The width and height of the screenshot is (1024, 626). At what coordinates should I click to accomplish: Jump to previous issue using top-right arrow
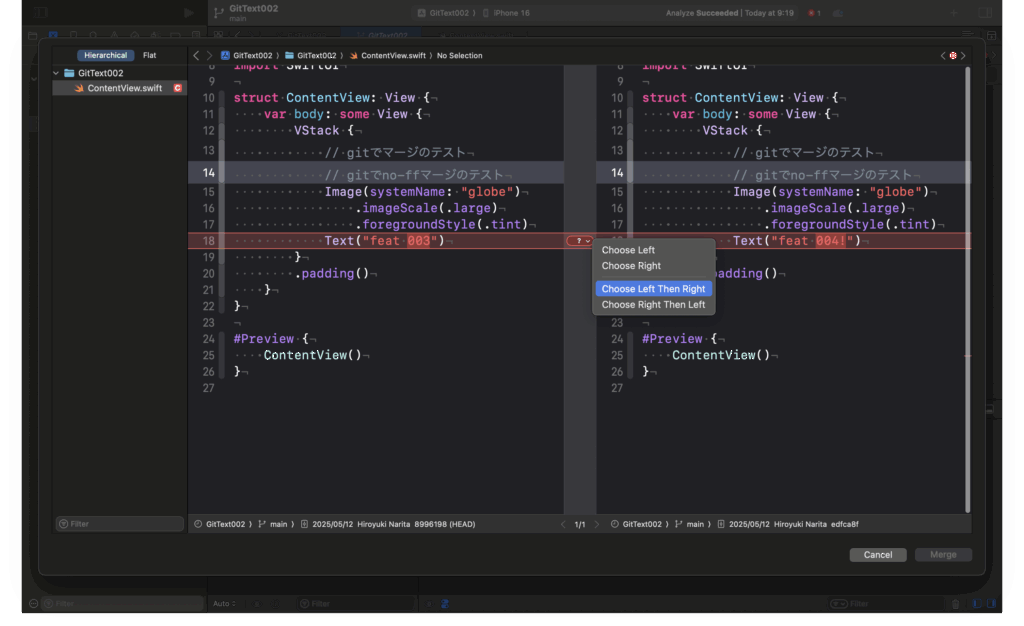pos(942,55)
